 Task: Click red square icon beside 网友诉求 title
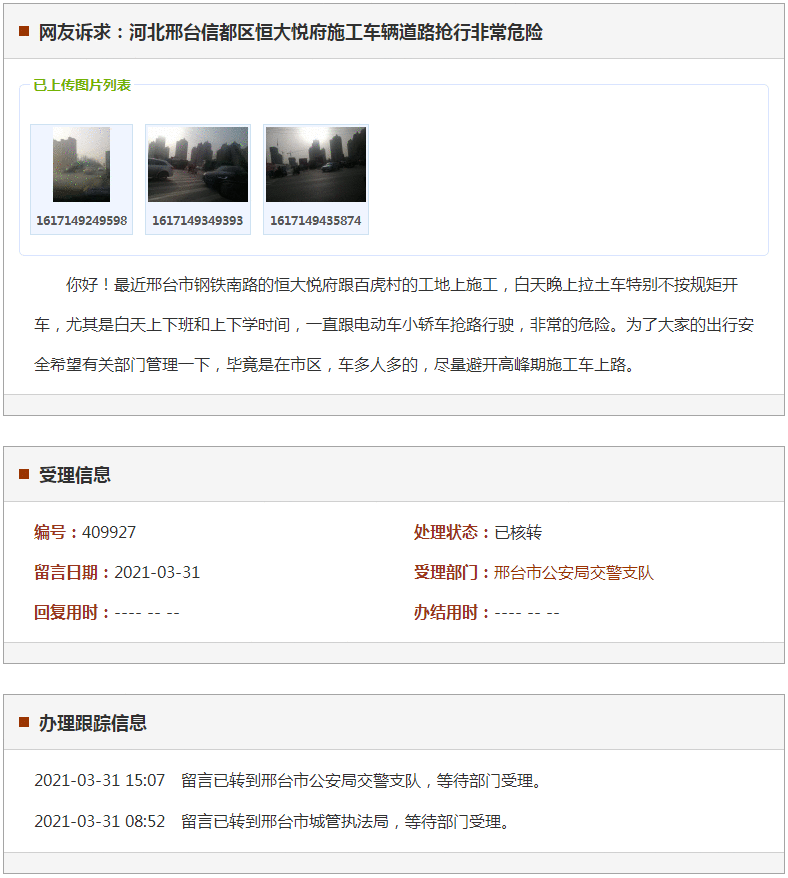click(x=24, y=32)
